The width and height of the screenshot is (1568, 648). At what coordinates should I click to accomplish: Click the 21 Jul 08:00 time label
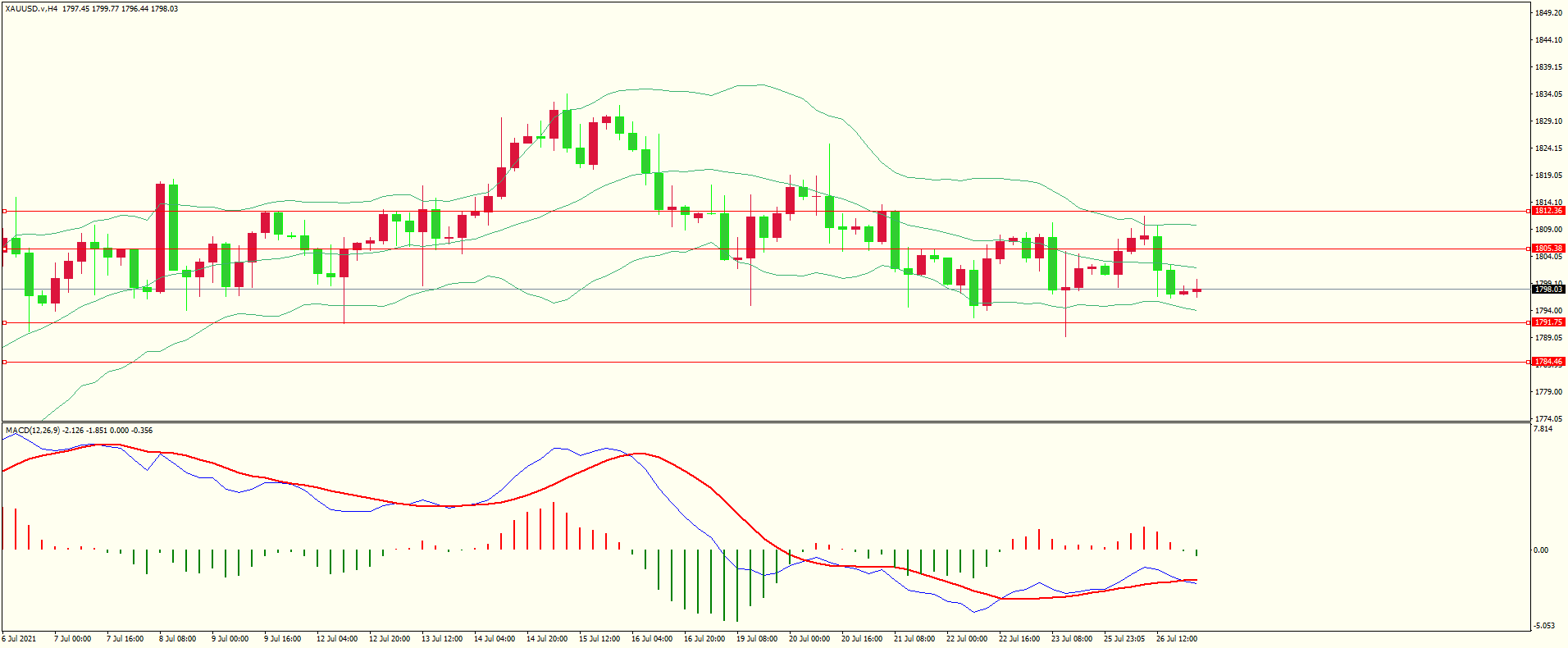[914, 639]
